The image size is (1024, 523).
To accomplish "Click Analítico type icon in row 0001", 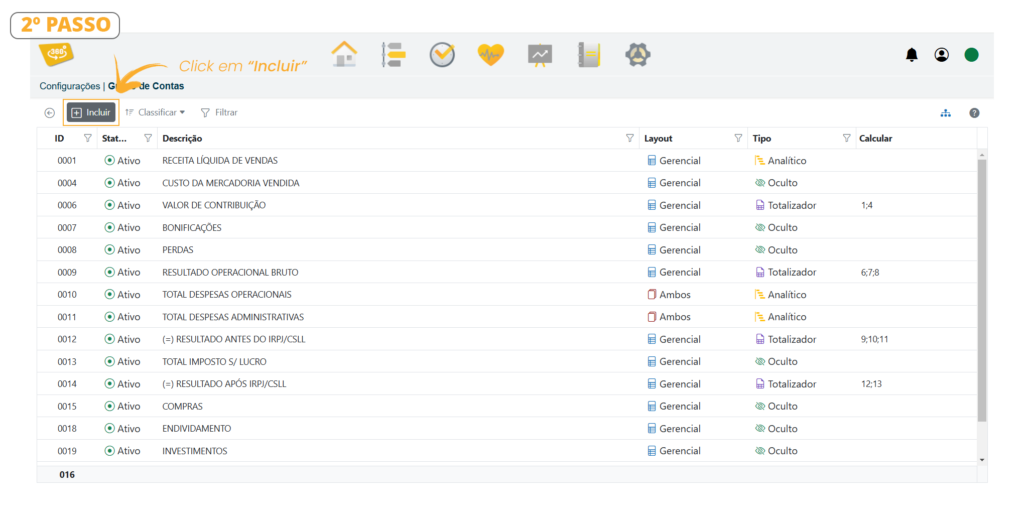I will pyautogui.click(x=760, y=161).
